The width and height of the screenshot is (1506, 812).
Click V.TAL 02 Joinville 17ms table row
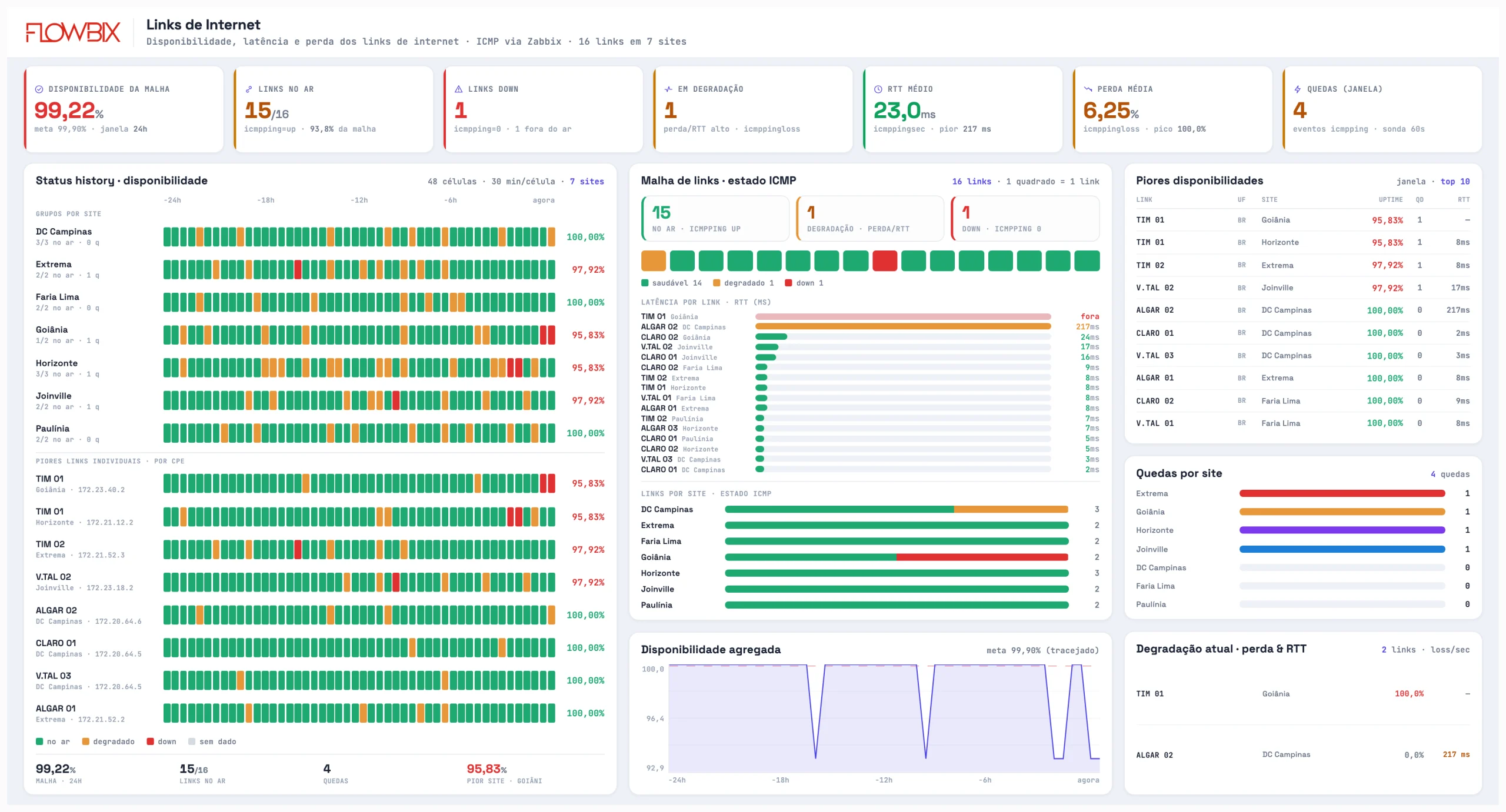(1302, 288)
